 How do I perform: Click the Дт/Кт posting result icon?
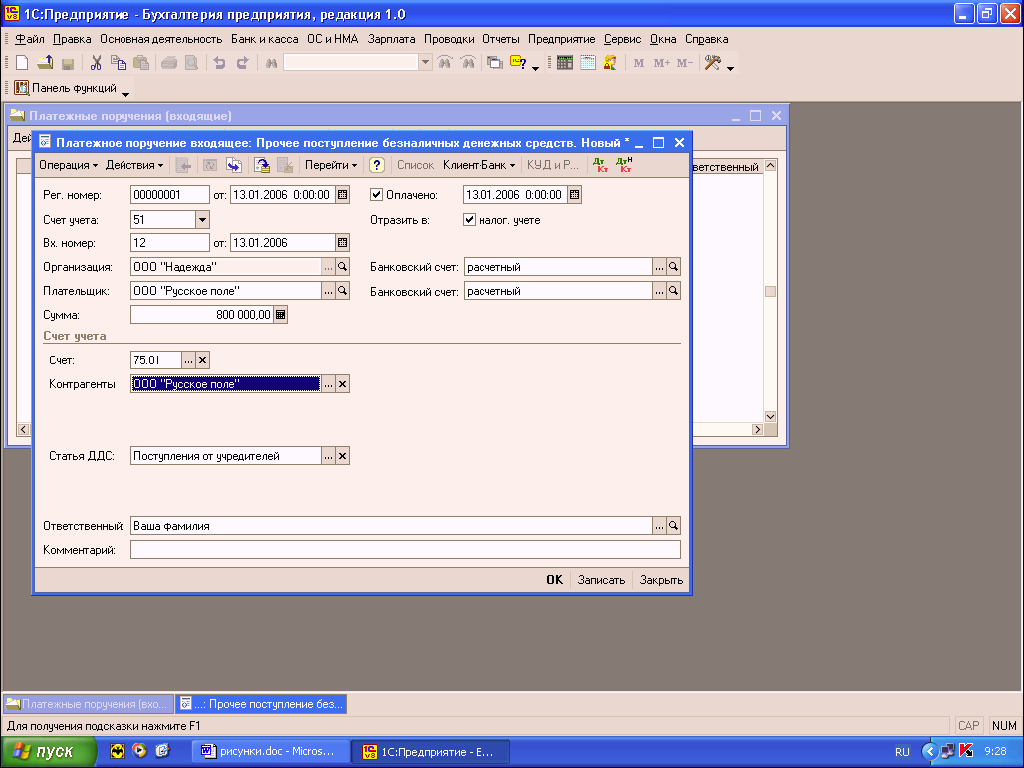coord(600,165)
